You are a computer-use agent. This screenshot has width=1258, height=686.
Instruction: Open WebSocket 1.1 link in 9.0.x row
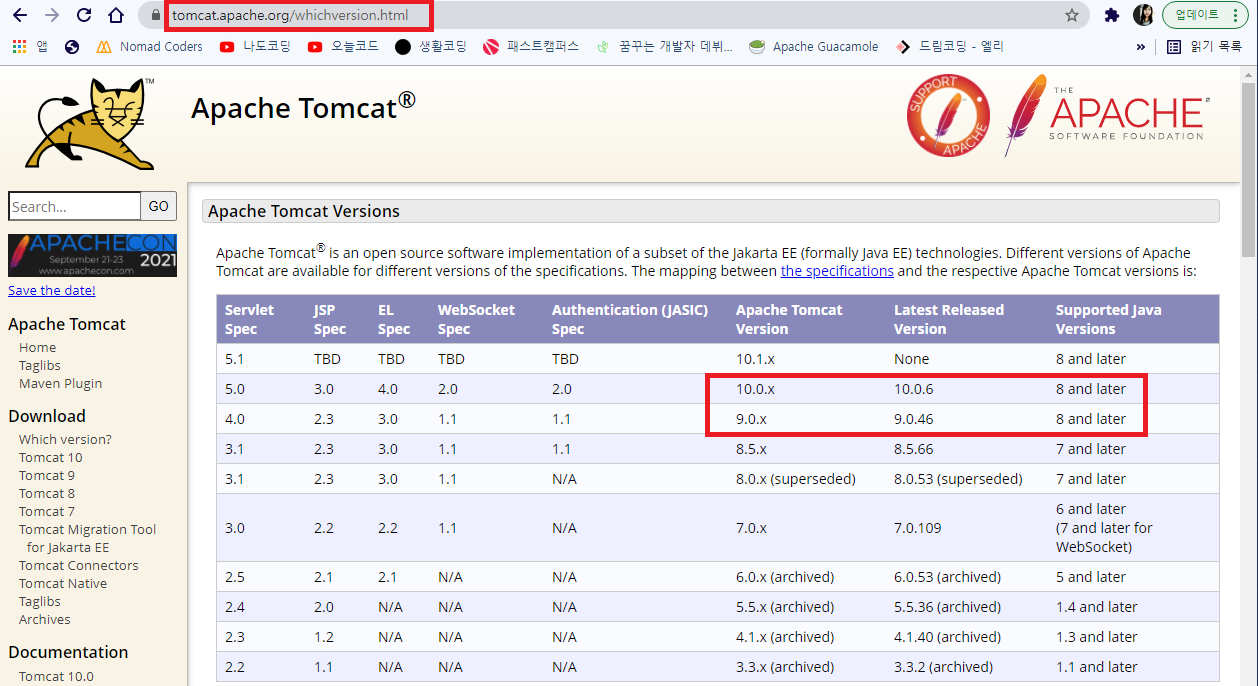click(446, 419)
